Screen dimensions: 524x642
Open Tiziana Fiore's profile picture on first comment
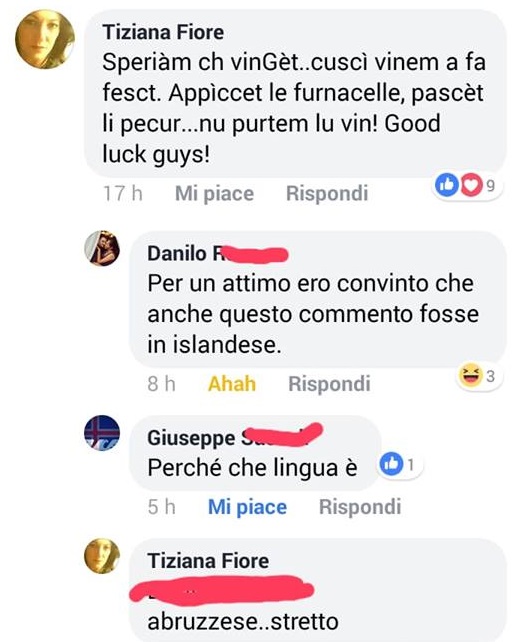click(x=45, y=39)
